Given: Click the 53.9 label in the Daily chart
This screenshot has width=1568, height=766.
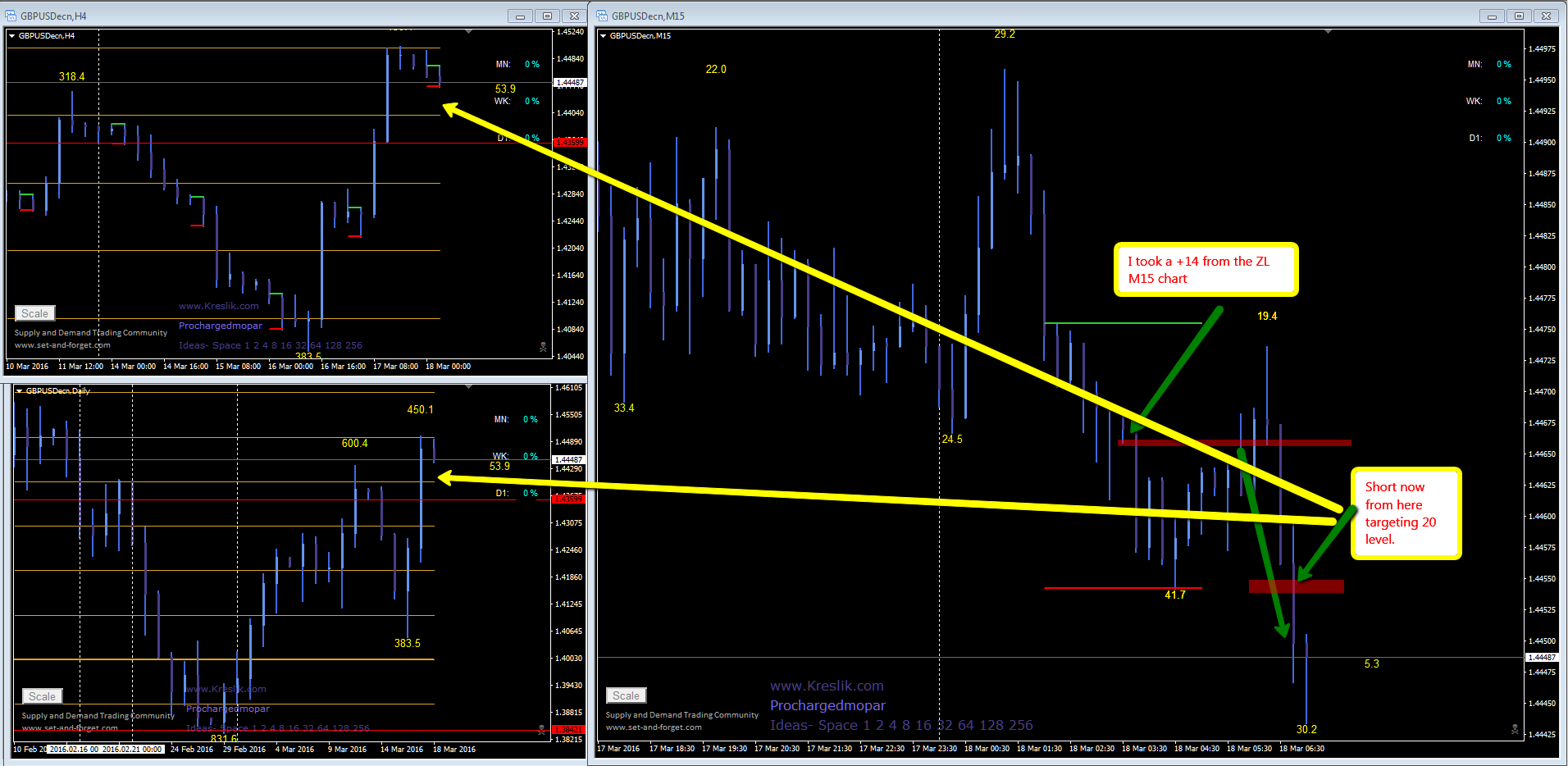Looking at the screenshot, I should point(499,466).
